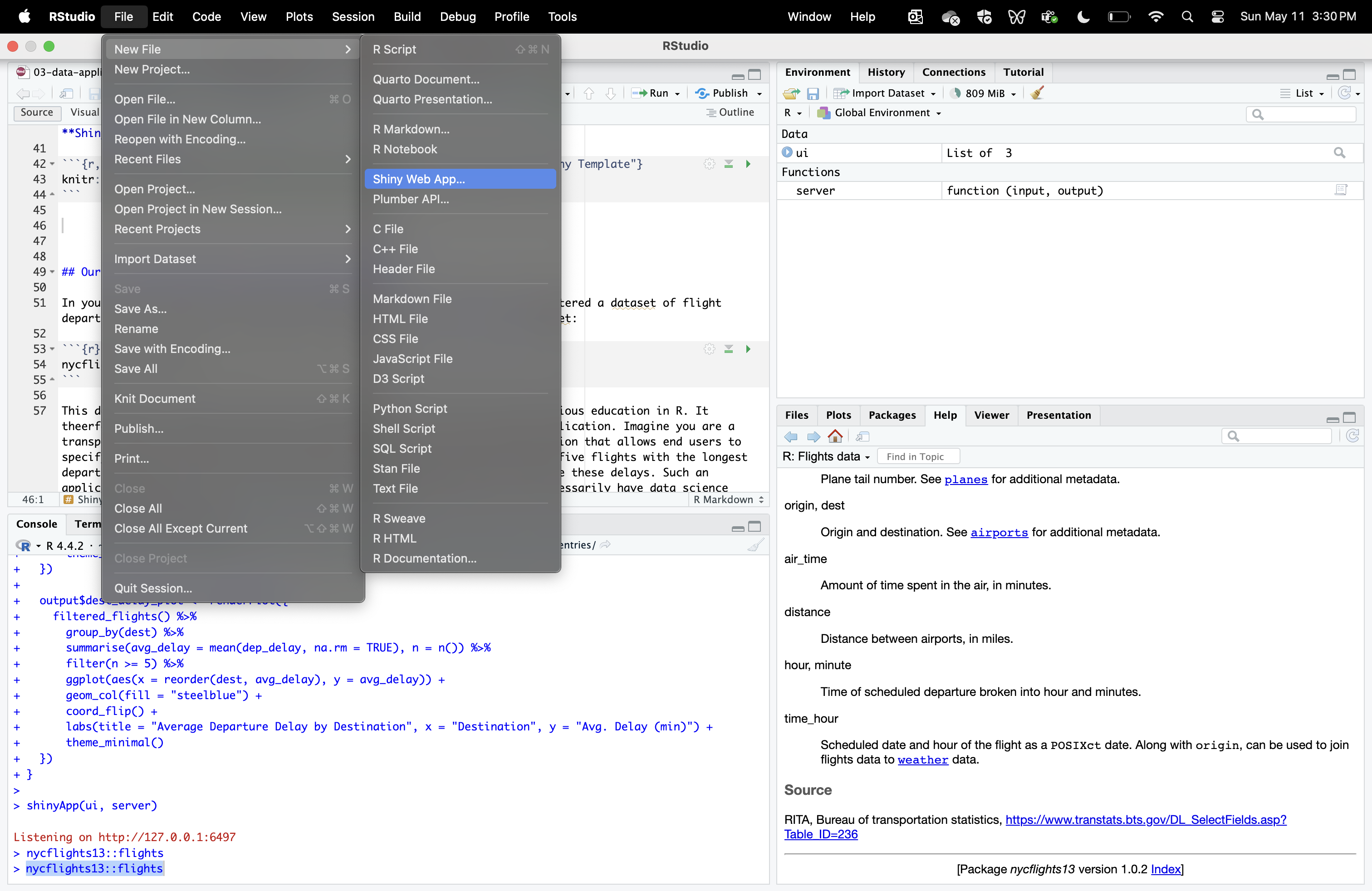View the server function source icon

(1341, 190)
